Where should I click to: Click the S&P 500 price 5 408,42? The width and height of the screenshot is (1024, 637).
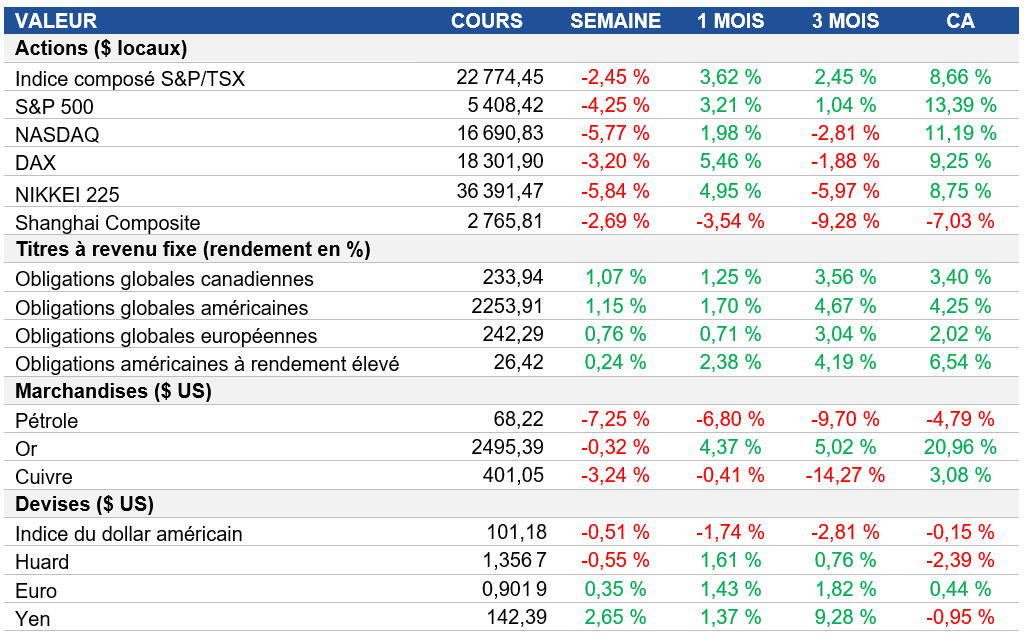point(506,105)
